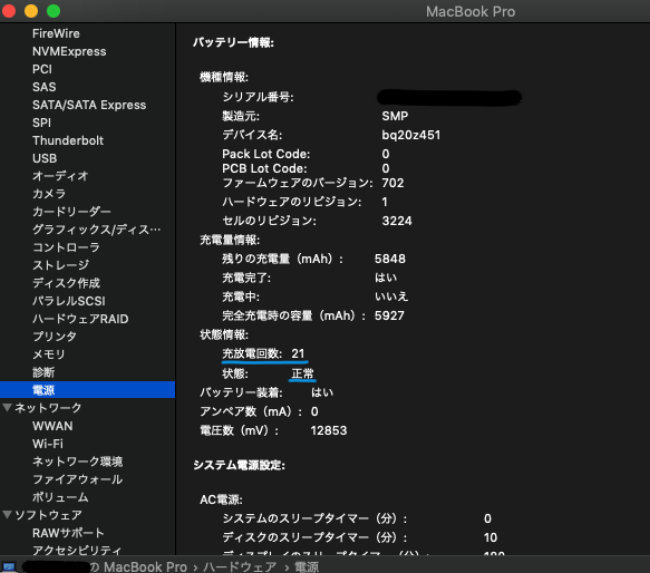Click MacBook Pro in the path bar
This screenshot has width=650, height=573.
145,567
